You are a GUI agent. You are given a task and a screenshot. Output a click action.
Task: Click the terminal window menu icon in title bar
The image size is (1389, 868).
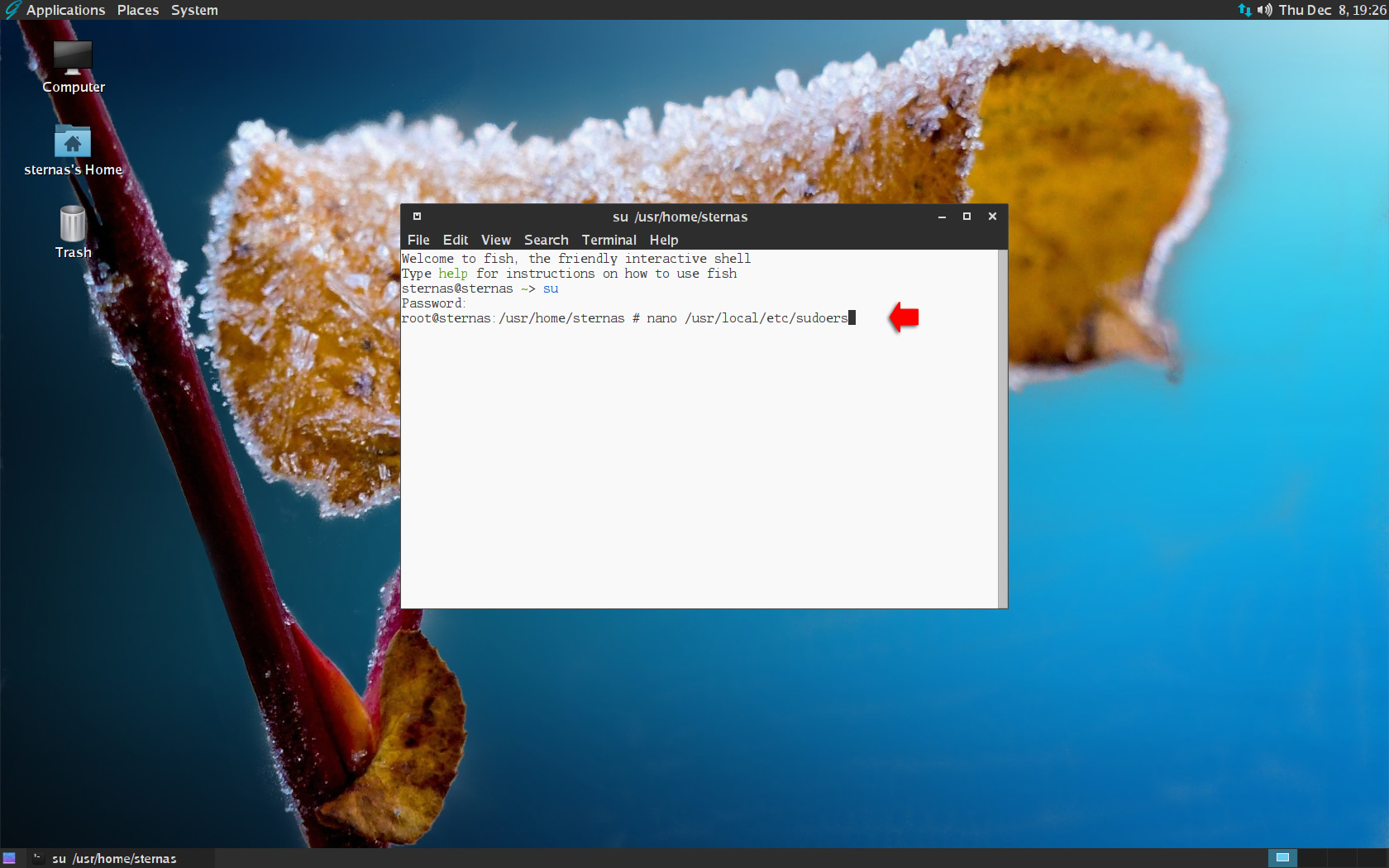pos(418,217)
